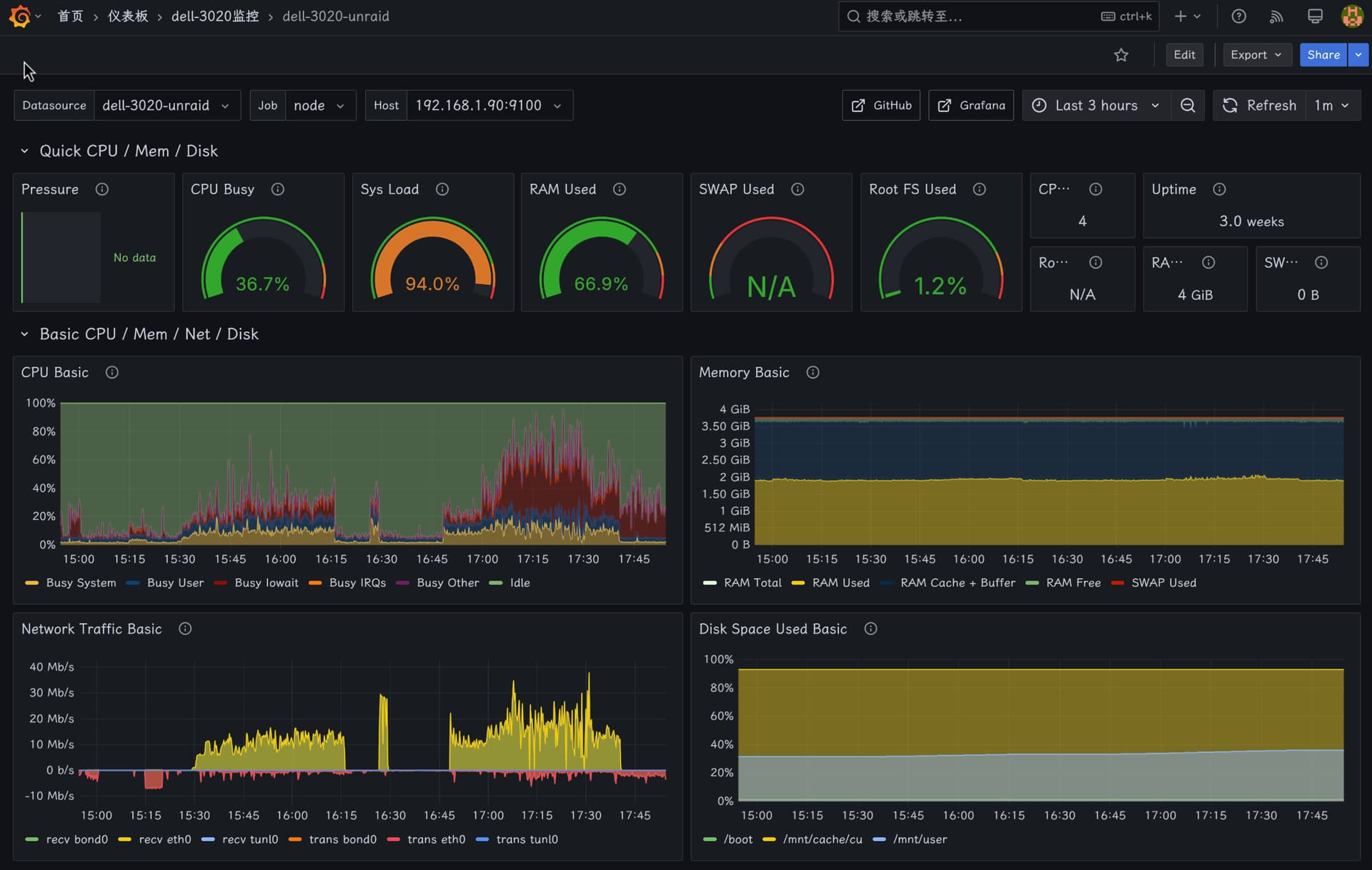1372x870 pixels.
Task: Open the Last 3 hours time picker
Action: tap(1096, 105)
